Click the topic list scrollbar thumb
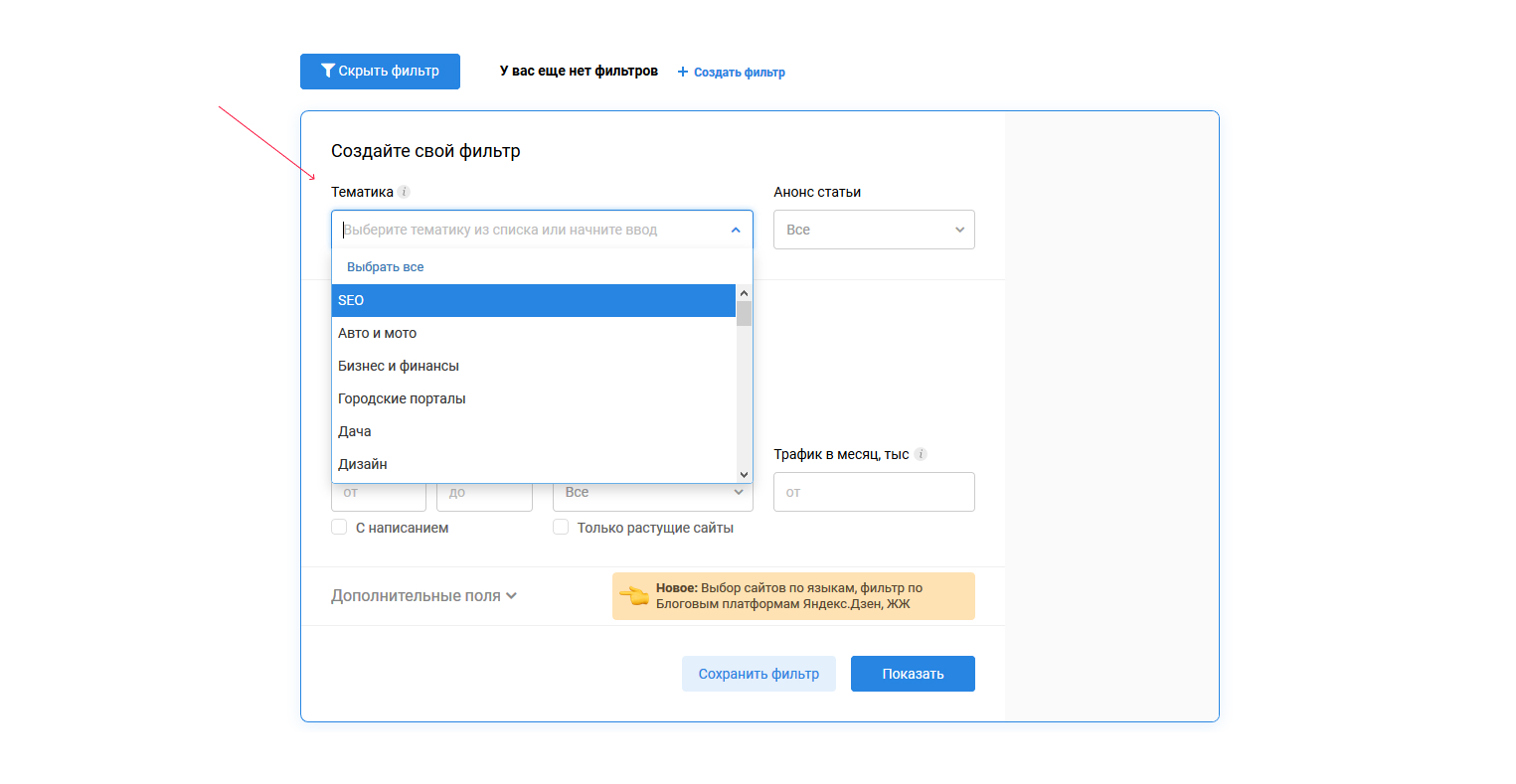1516x784 pixels. tap(744, 313)
